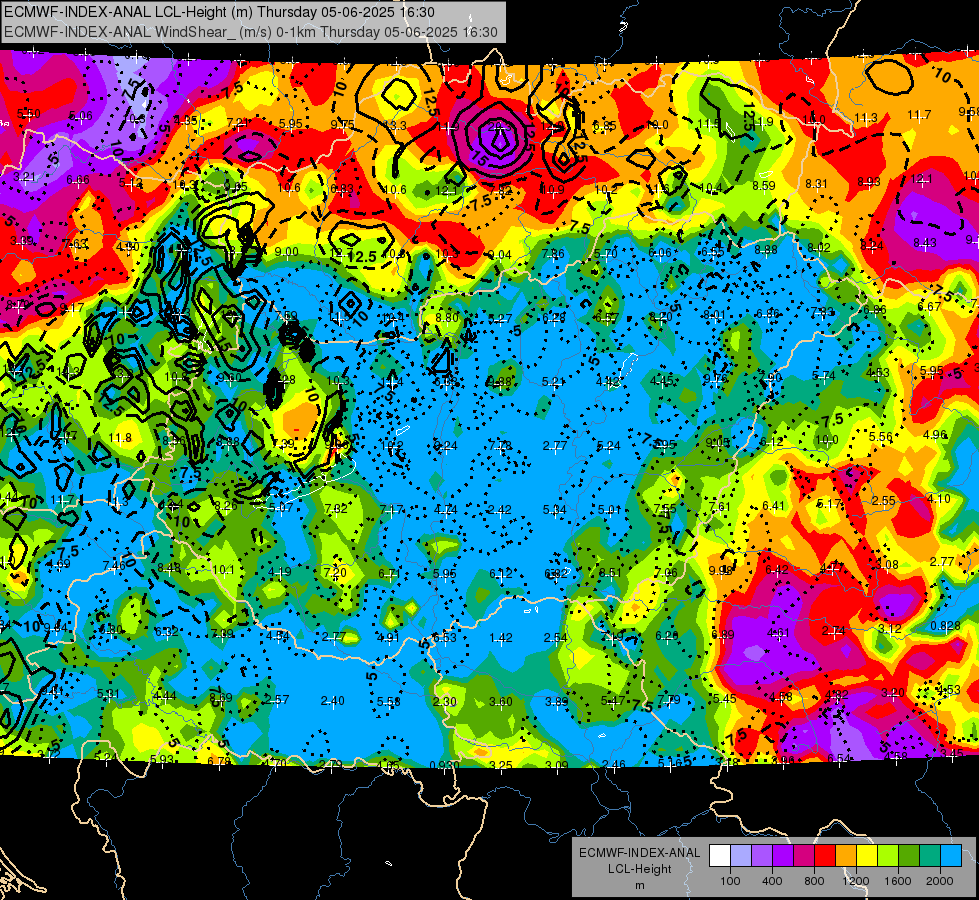Click the wind shear value 4.96
Screen dimensions: 979x900
(x=935, y=435)
